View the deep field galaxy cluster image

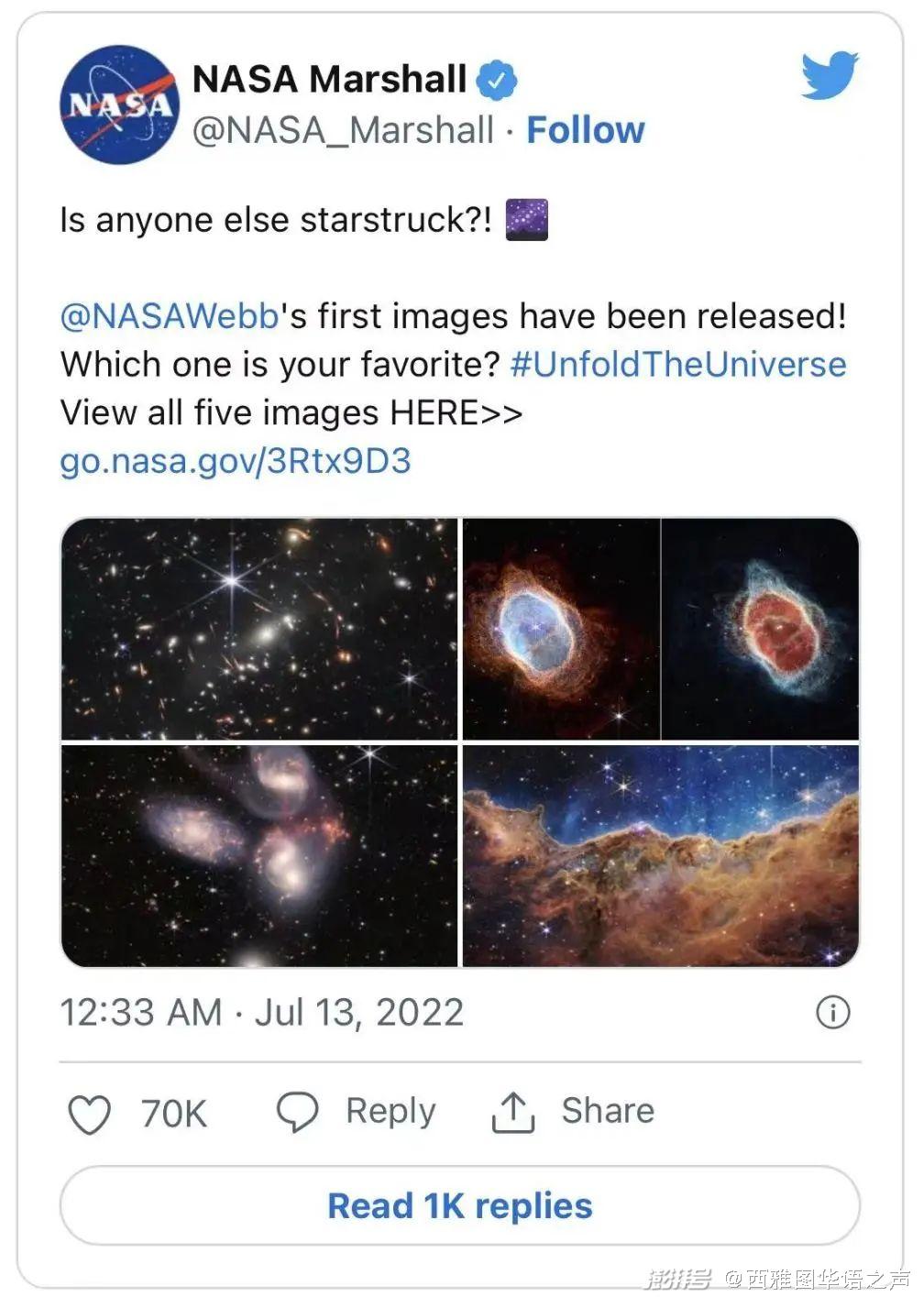pyautogui.click(x=259, y=629)
